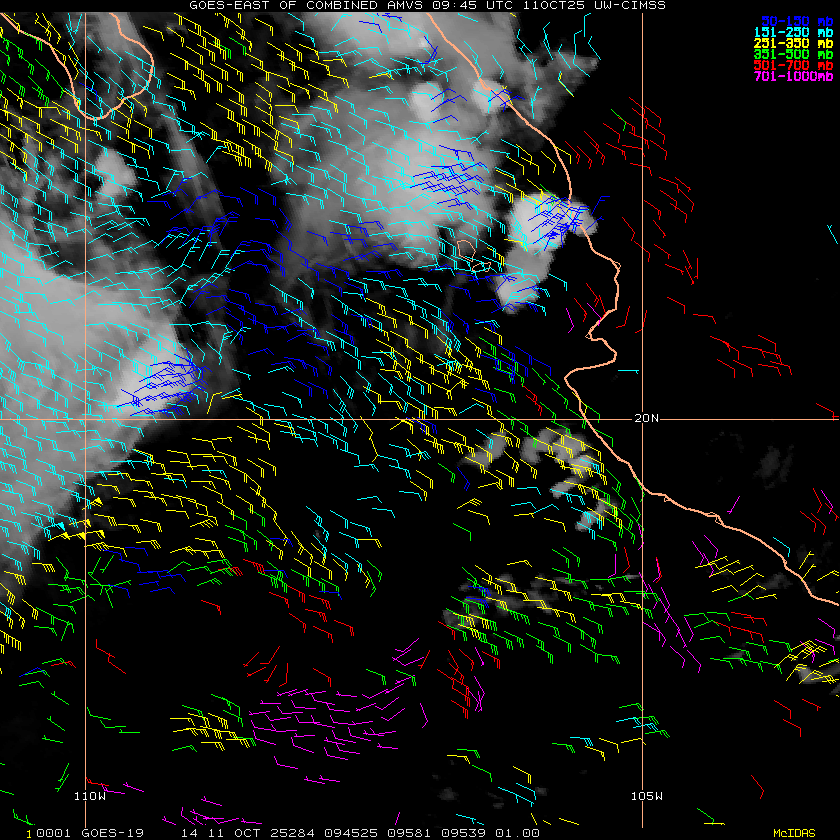This screenshot has width=840, height=840.
Task: Click the 01.00 value in footer
Action: 517,833
